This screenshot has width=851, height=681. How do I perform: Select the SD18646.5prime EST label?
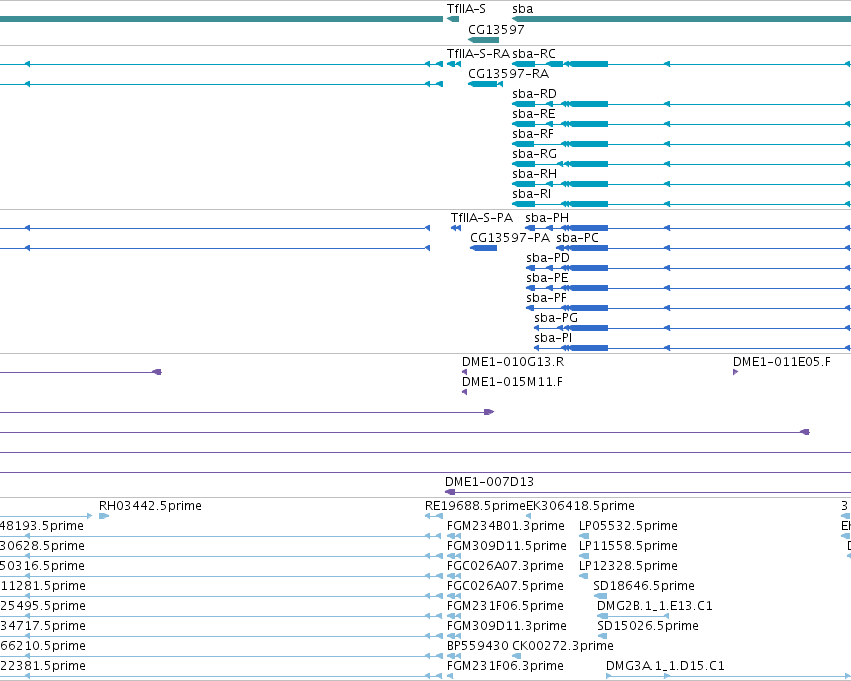[x=644, y=587]
